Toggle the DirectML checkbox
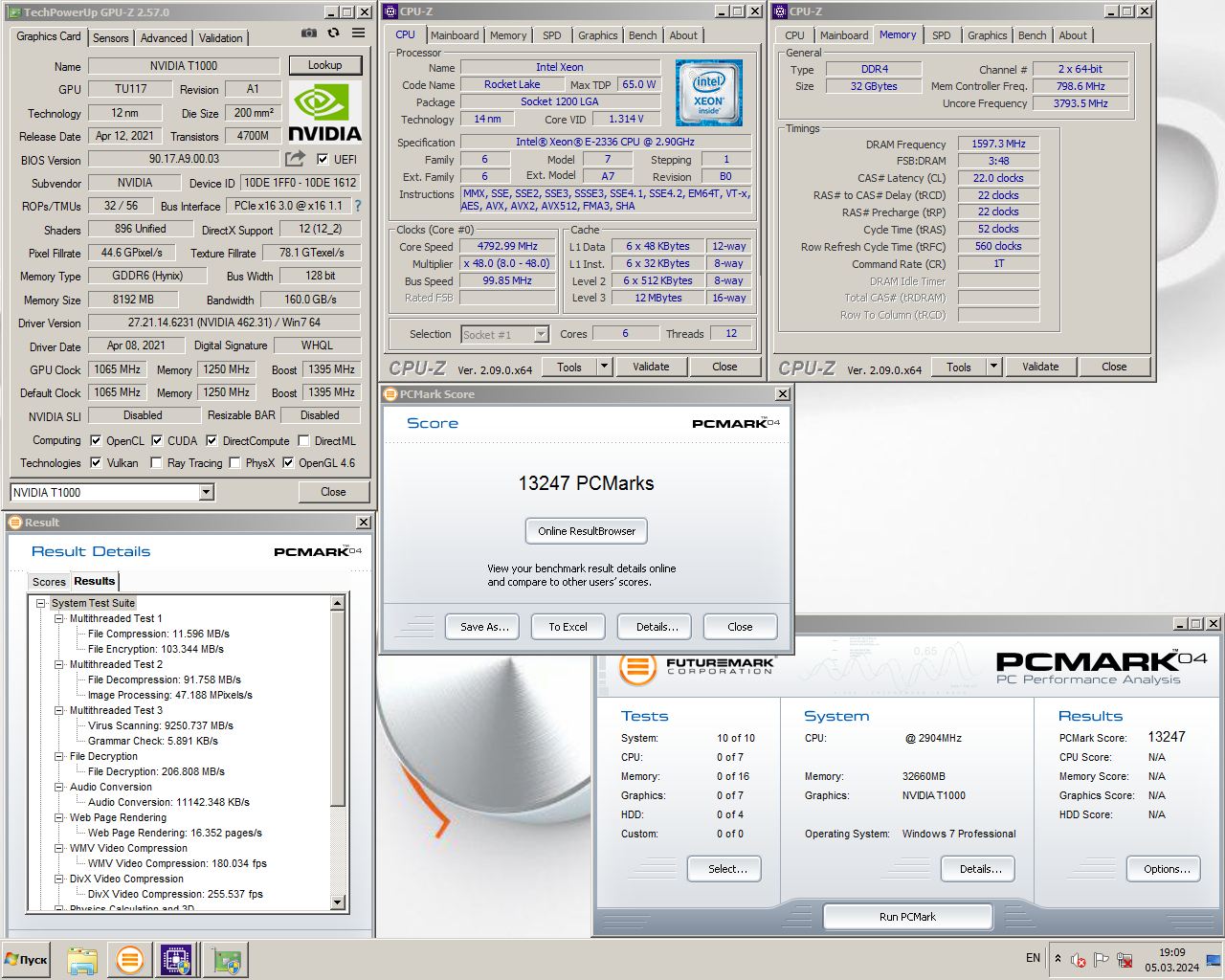Screen dimensions: 1225x980 click(303, 440)
